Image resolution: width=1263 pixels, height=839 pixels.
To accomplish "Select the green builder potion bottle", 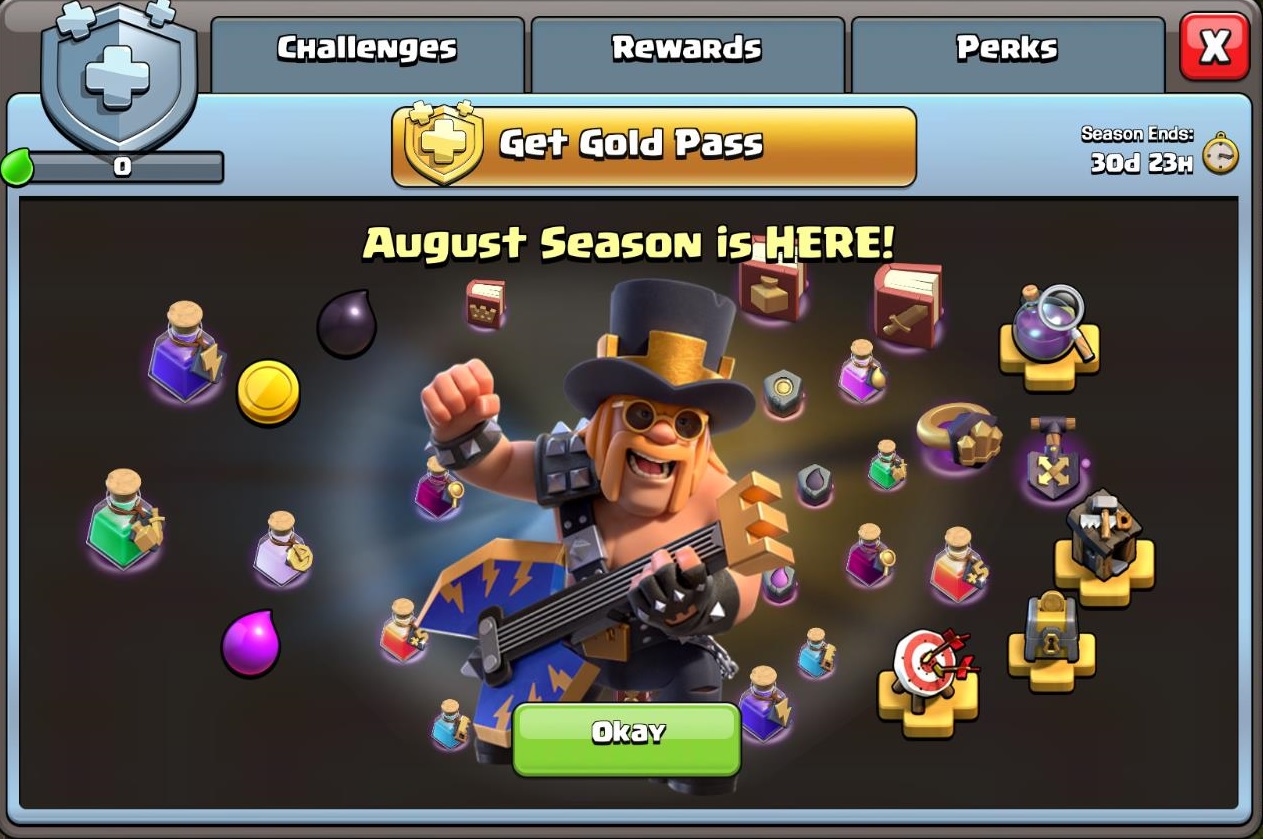I will click(x=124, y=519).
